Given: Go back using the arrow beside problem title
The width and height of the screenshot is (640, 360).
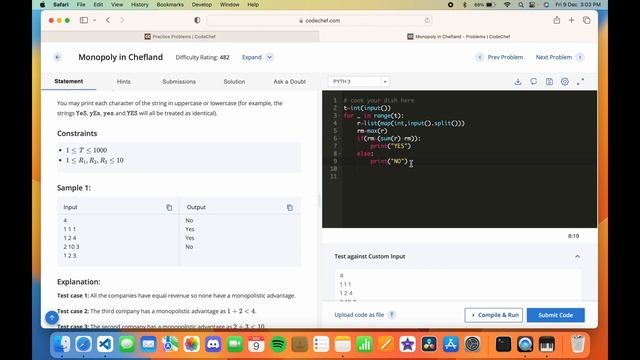Looking at the screenshot, I should (58, 57).
